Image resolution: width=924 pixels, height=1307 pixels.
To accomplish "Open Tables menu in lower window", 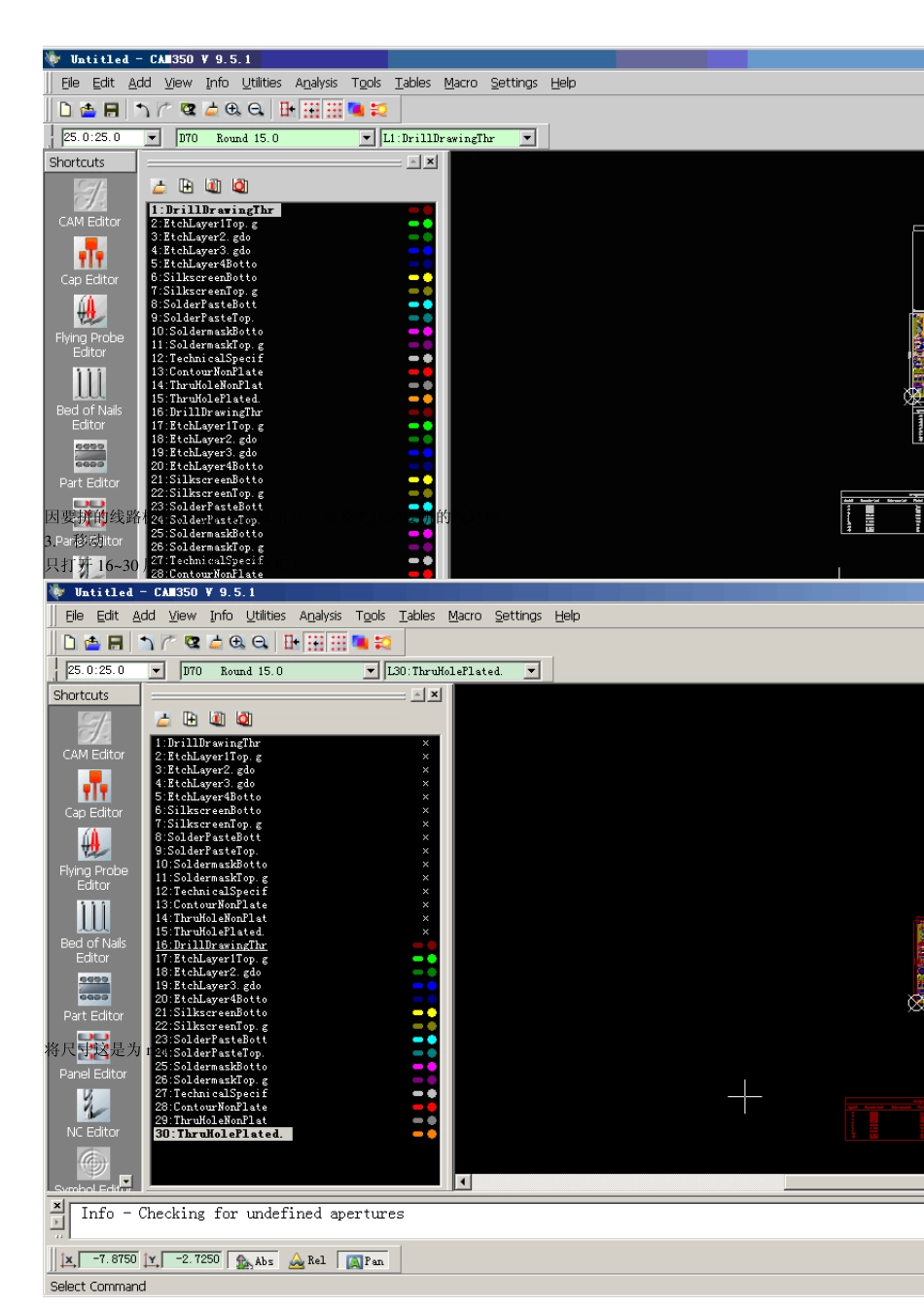I will [x=416, y=616].
